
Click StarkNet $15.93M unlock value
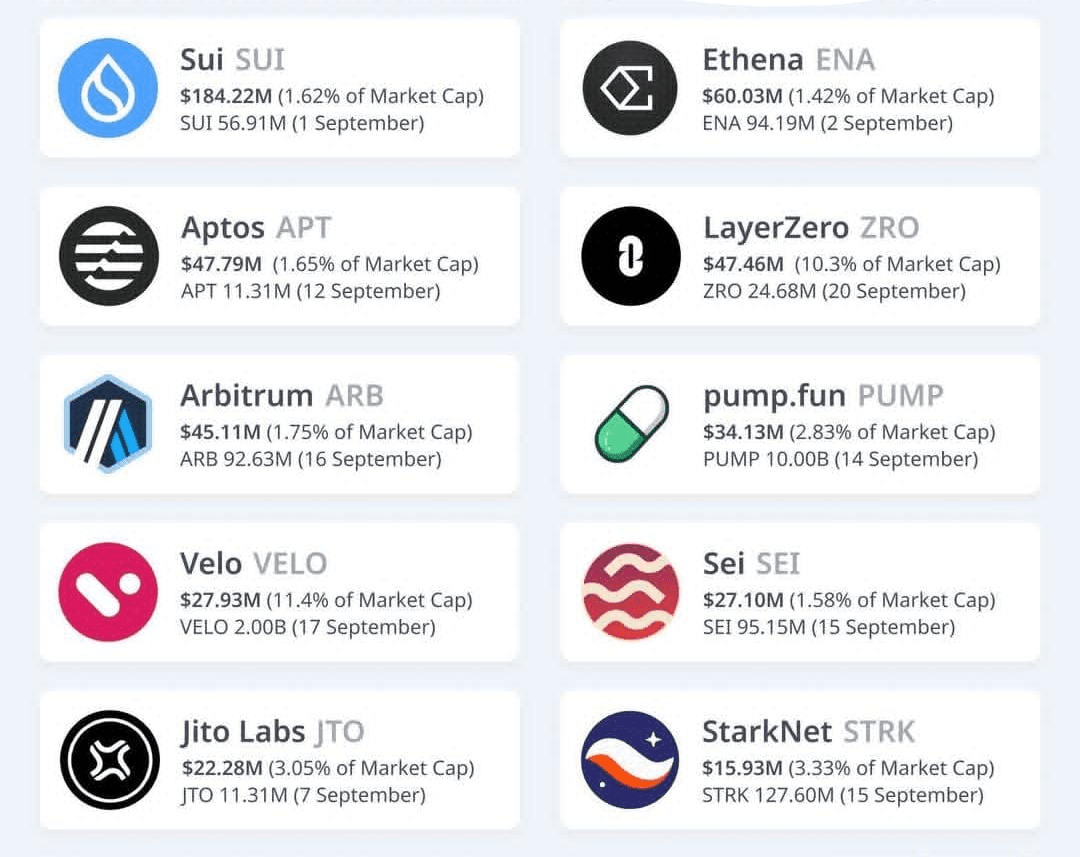(743, 768)
